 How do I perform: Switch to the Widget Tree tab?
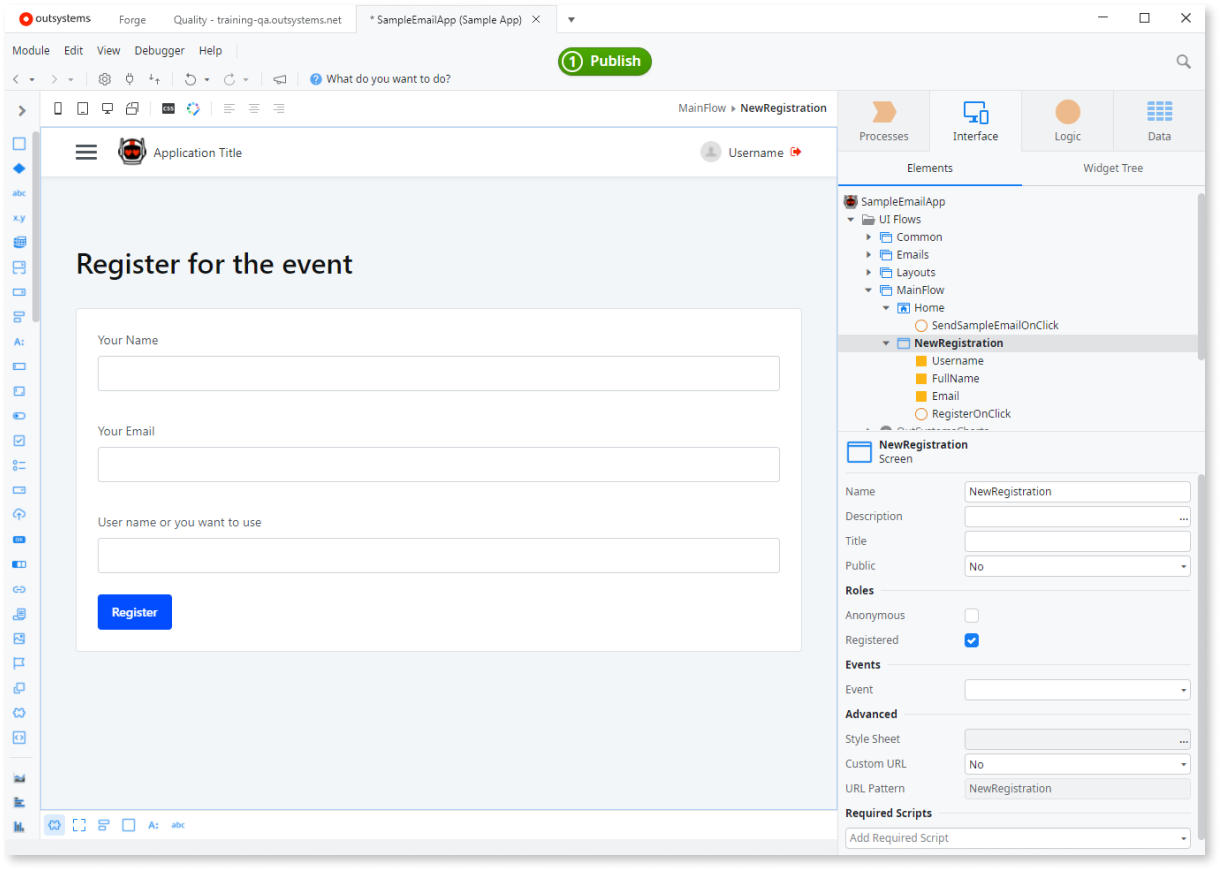1112,168
